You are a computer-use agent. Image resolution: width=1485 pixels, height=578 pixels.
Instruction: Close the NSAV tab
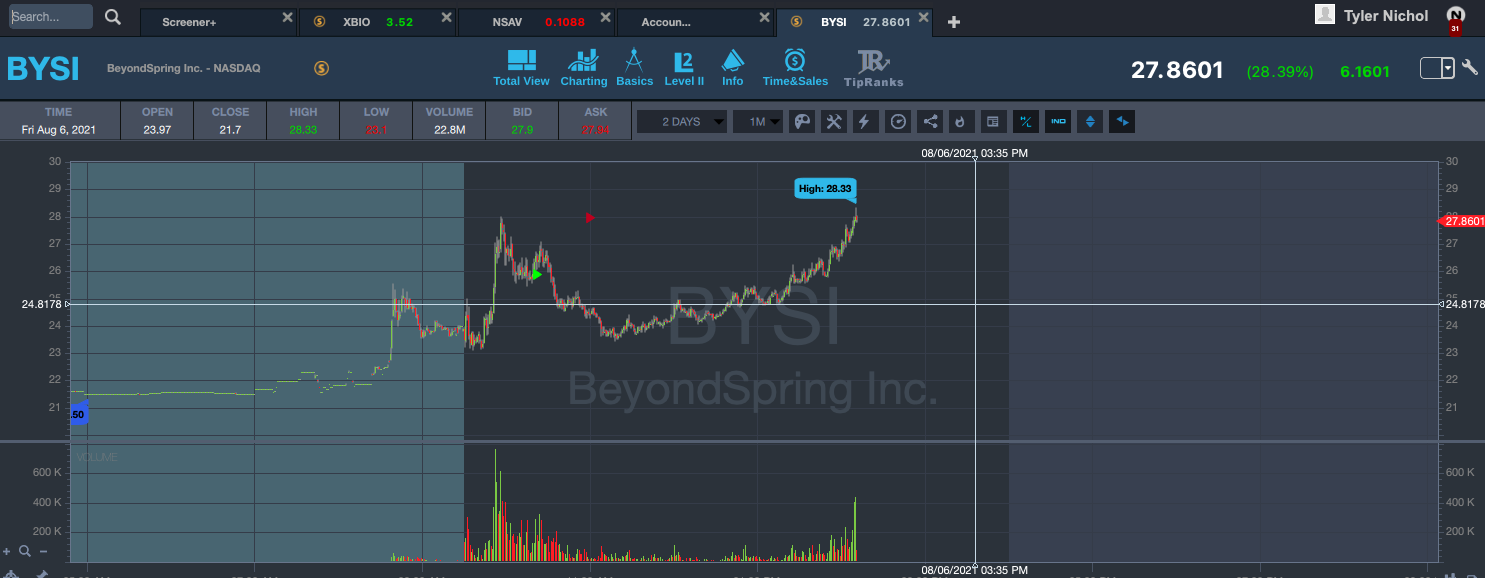click(604, 18)
